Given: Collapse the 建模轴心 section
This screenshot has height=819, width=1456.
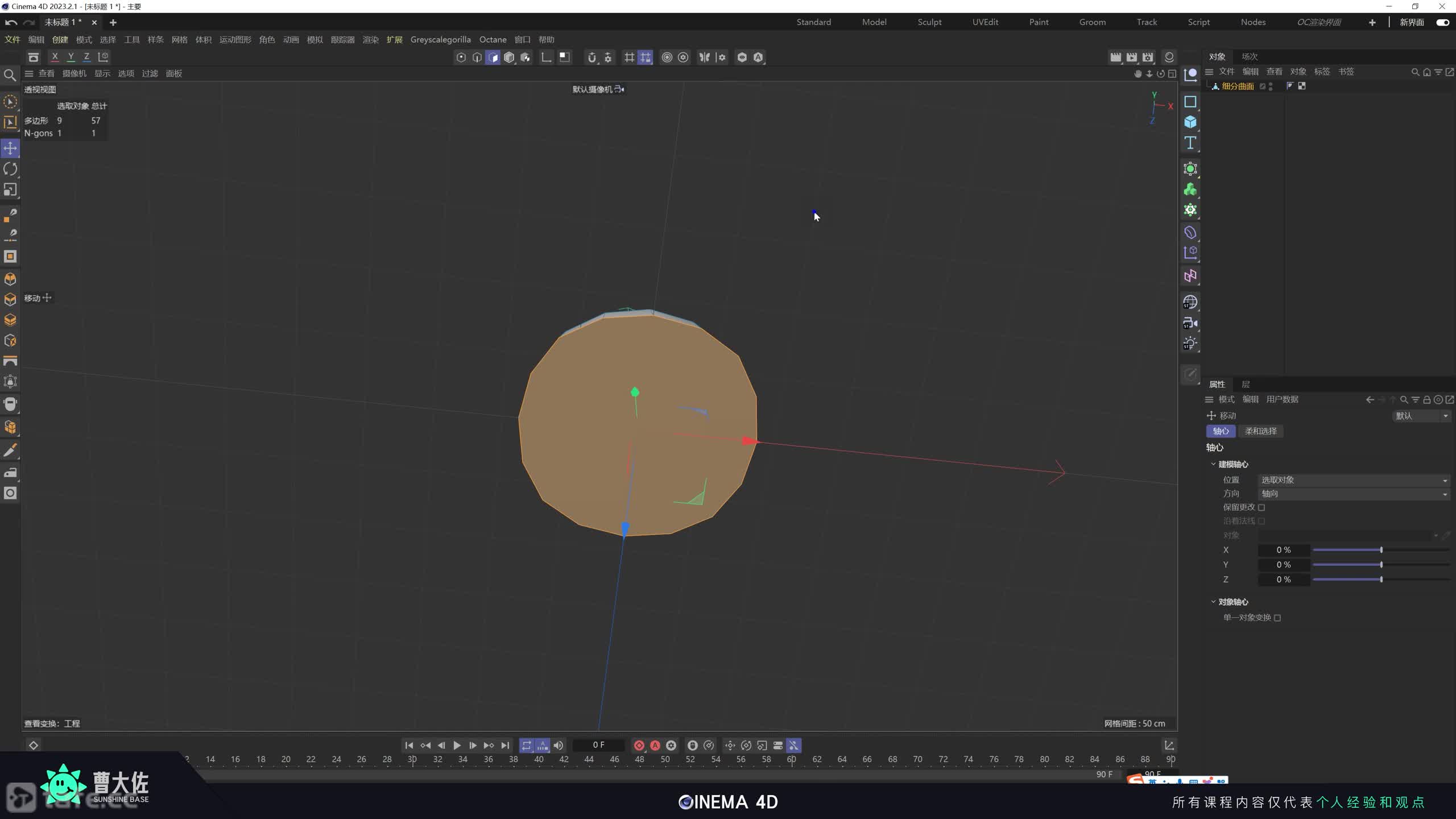Looking at the screenshot, I should point(1213,464).
